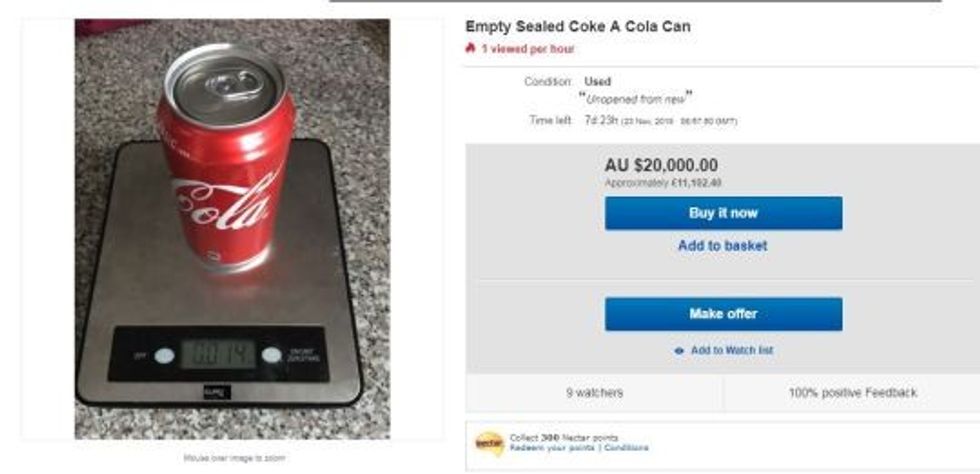
Task: Click the Used condition value
Action: (597, 81)
